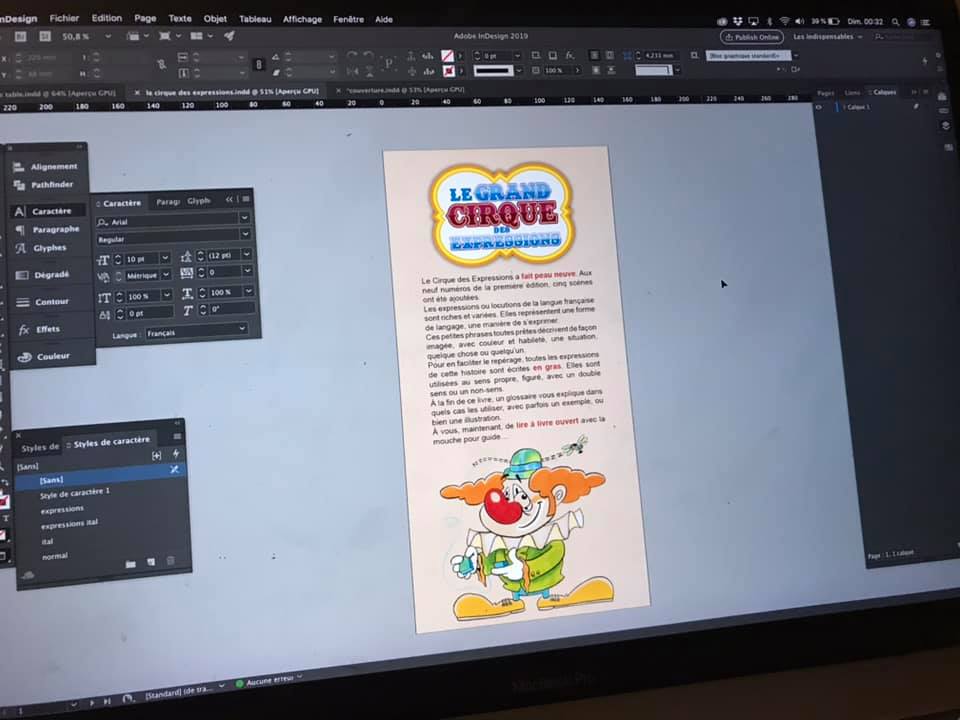This screenshot has width=960, height=720.
Task: Click the preflight profile icon in status bar
Action: coord(128,698)
